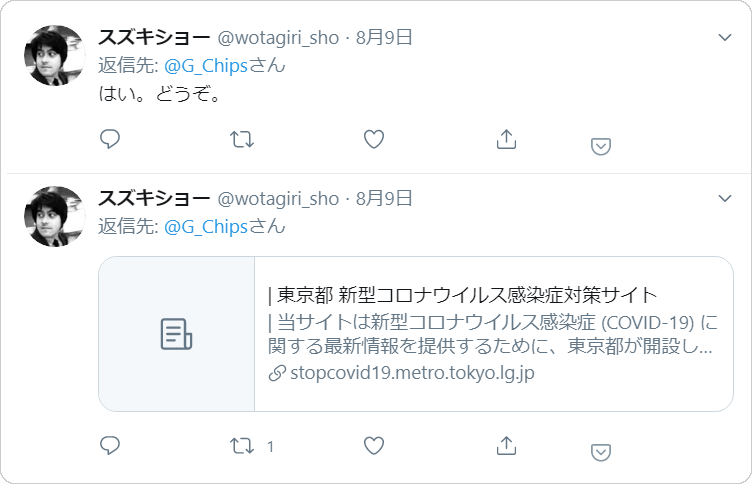Retweet the Tokyo COVID link tweet

(x=242, y=446)
